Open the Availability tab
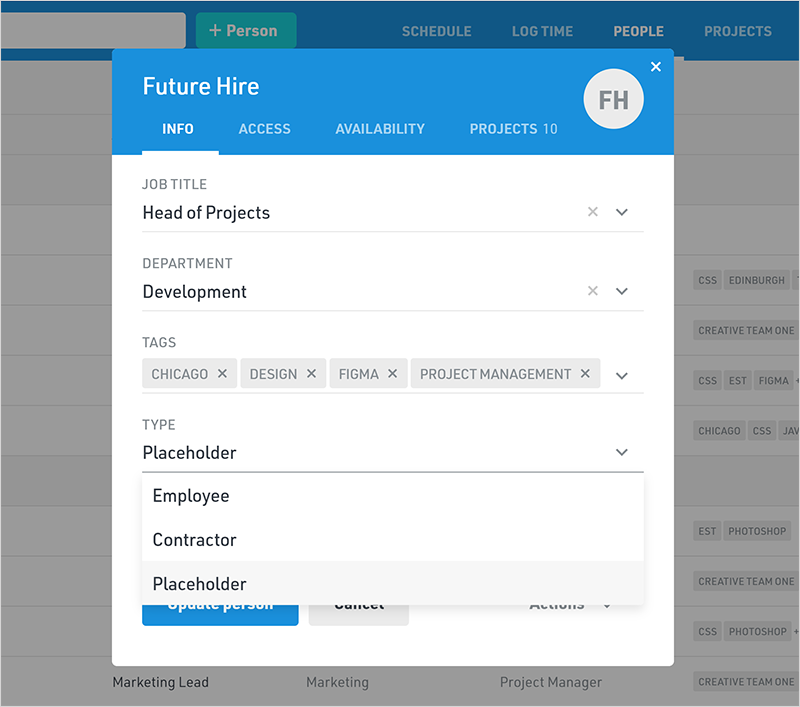 [x=380, y=129]
